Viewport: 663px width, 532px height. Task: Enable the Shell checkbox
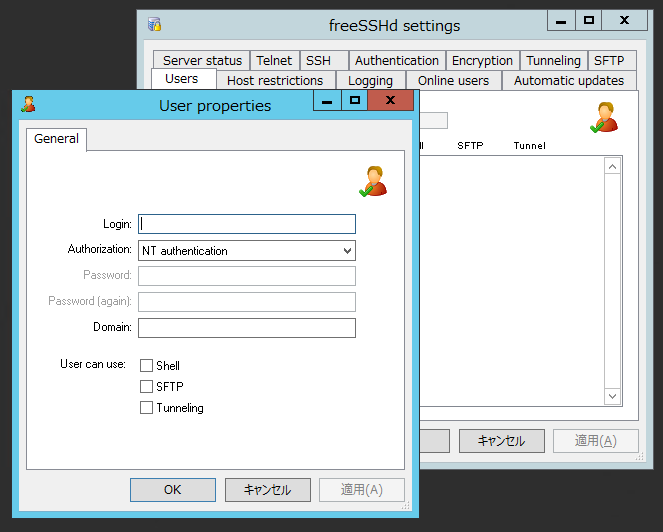point(146,365)
